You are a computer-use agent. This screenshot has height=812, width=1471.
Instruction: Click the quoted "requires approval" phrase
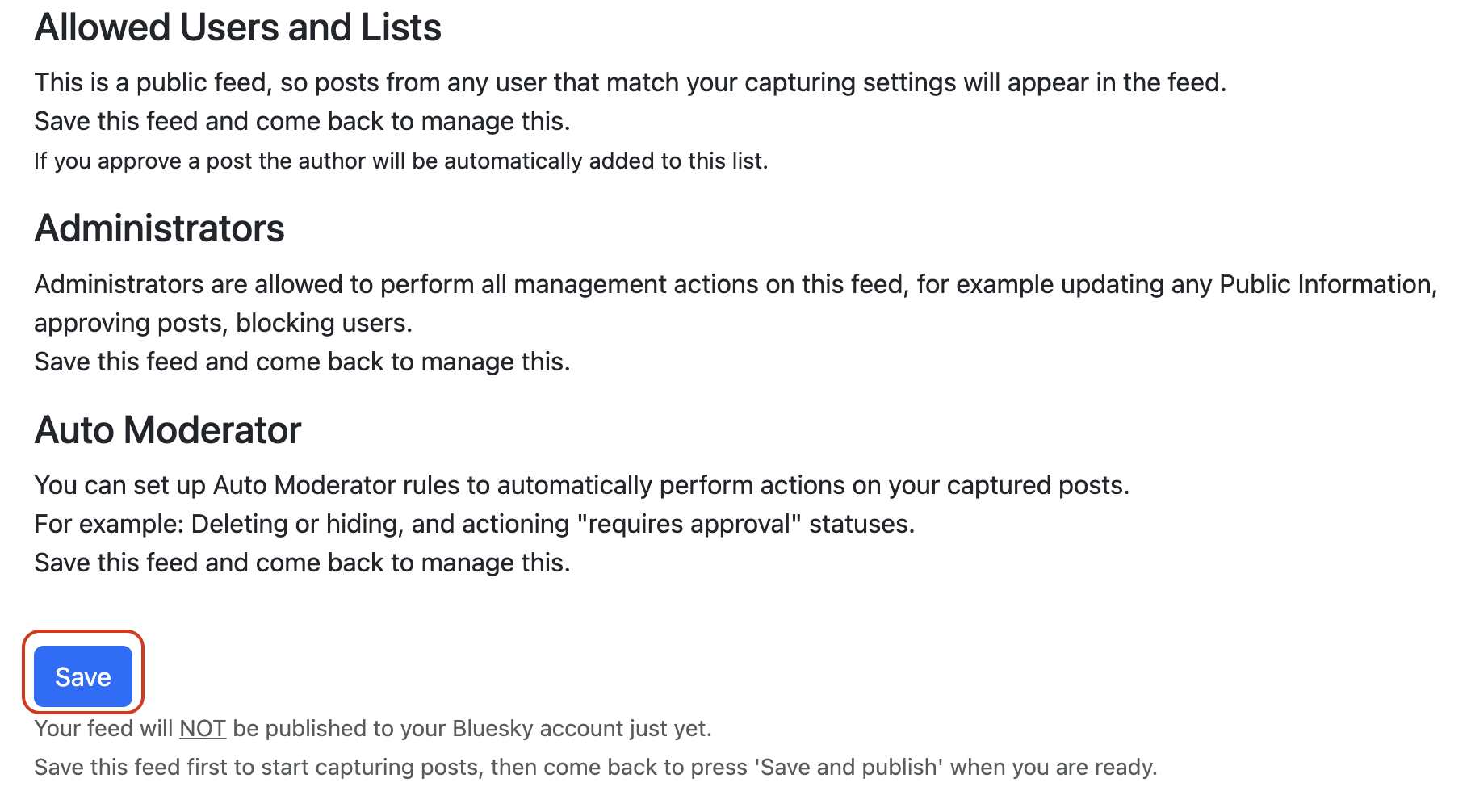689,524
